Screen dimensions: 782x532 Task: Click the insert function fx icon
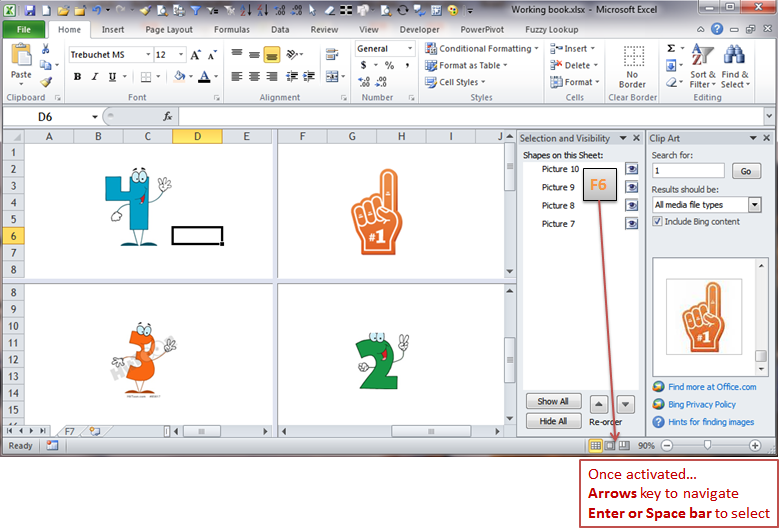(x=167, y=117)
